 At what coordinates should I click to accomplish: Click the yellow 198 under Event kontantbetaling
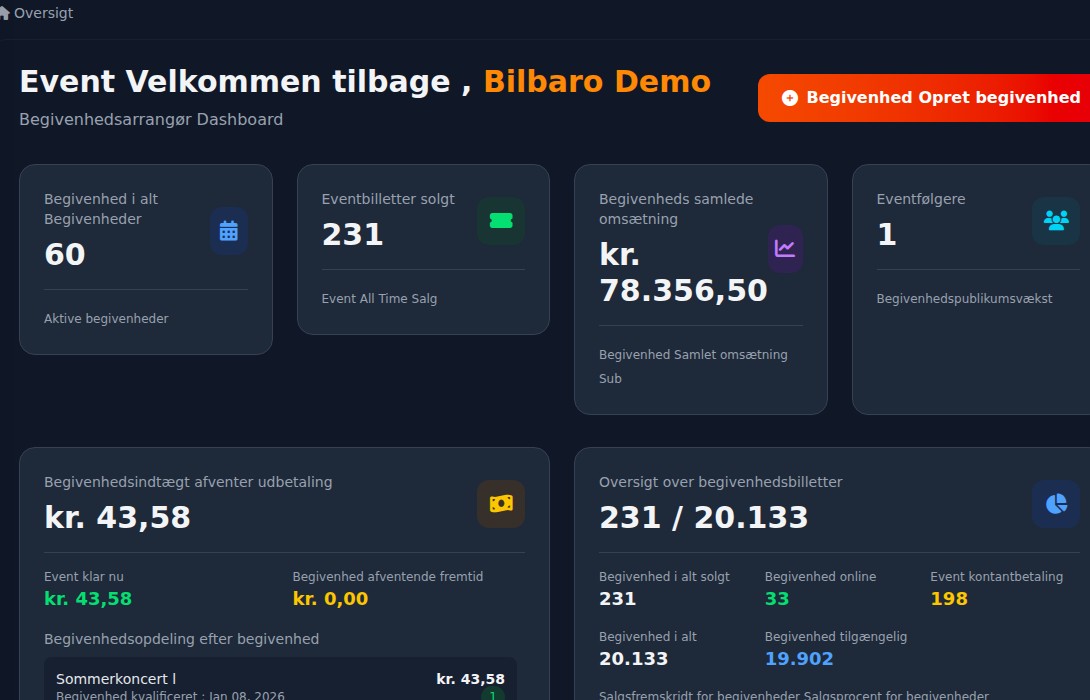(x=949, y=599)
